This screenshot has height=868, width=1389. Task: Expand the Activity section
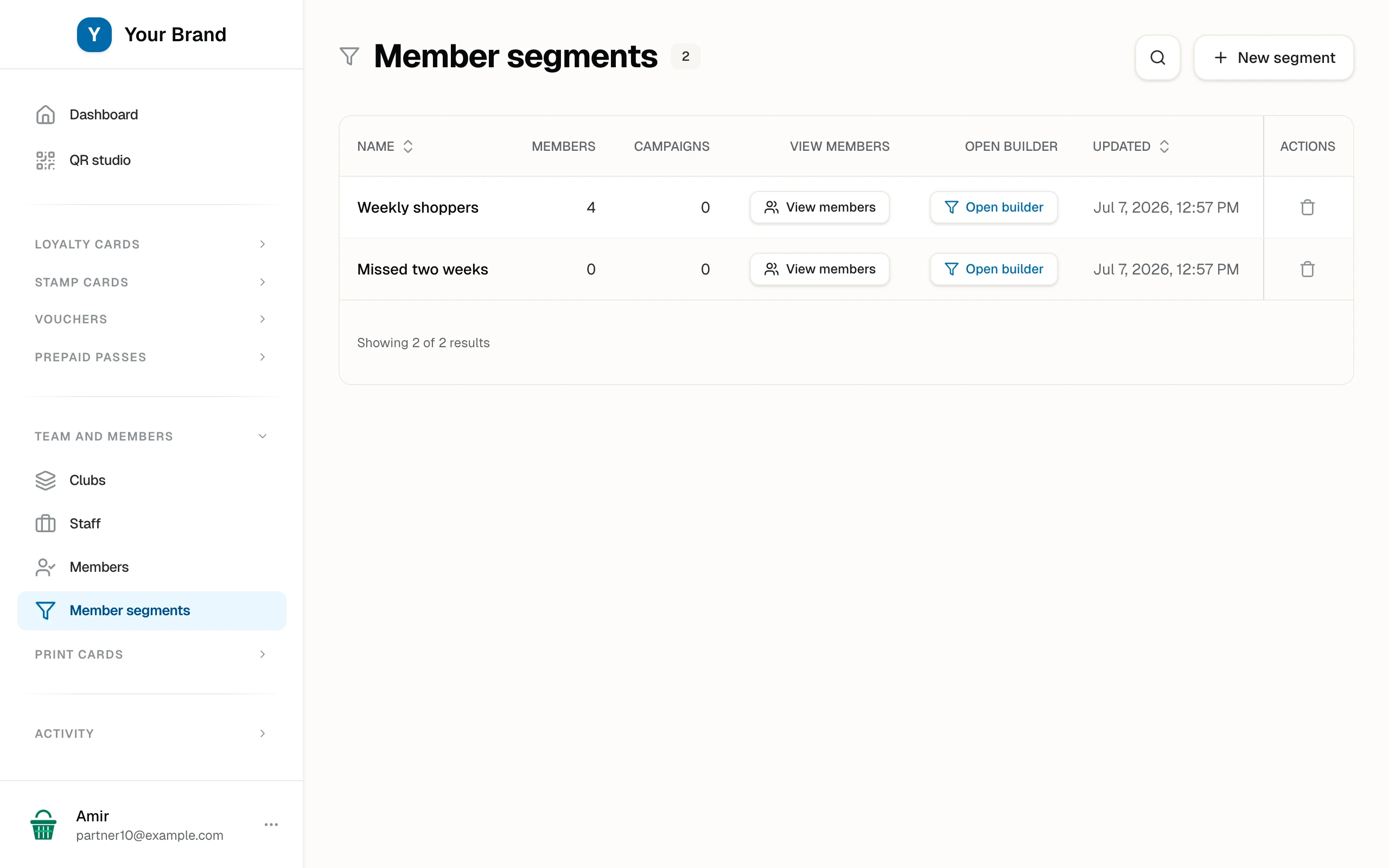pos(151,733)
